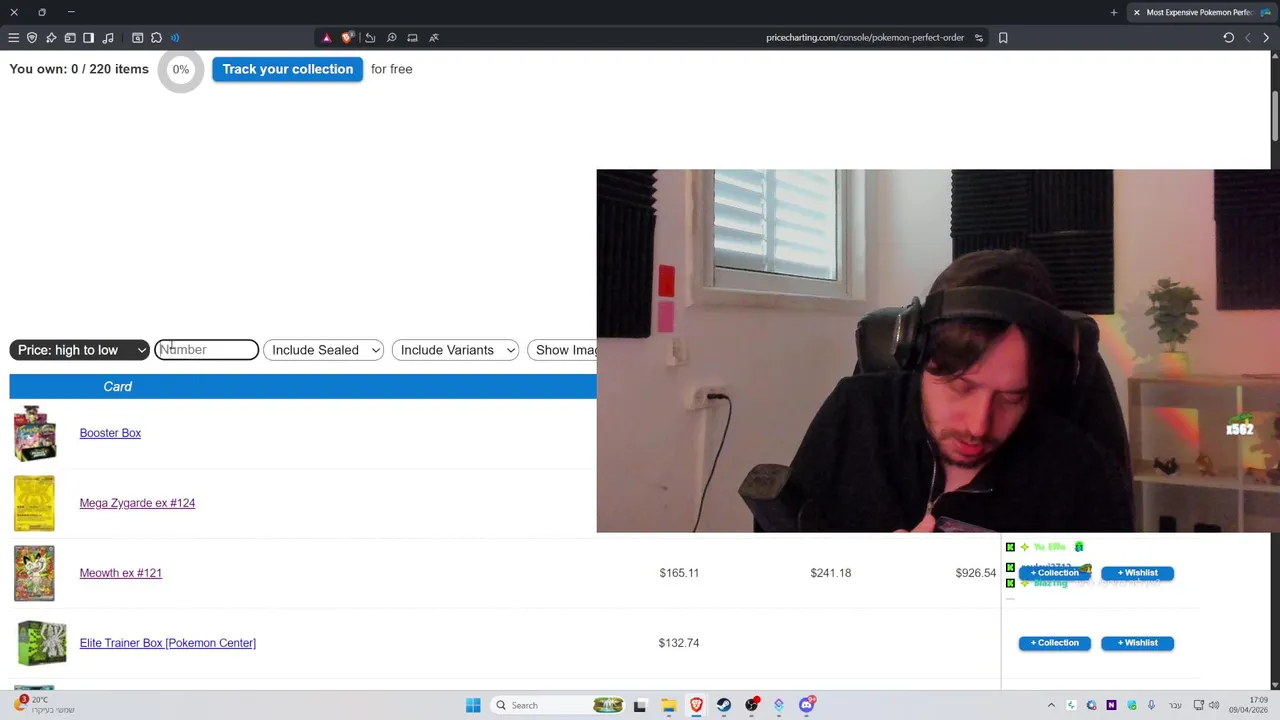
Task: Add Meowth ex to Collection
Action: tap(1054, 573)
